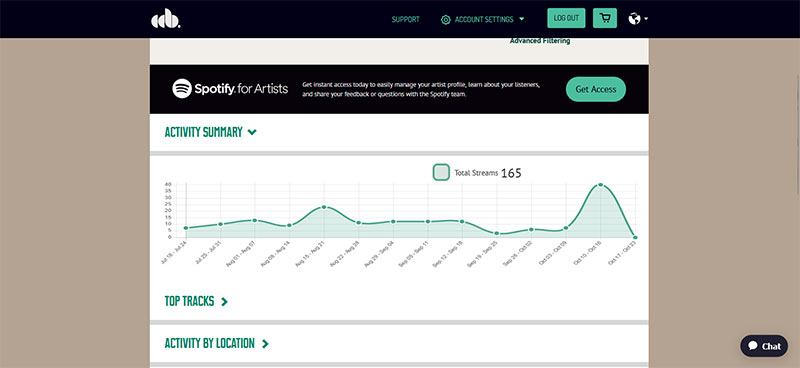Click the 165 total streams value
The image size is (800, 368).
pyautogui.click(x=511, y=173)
